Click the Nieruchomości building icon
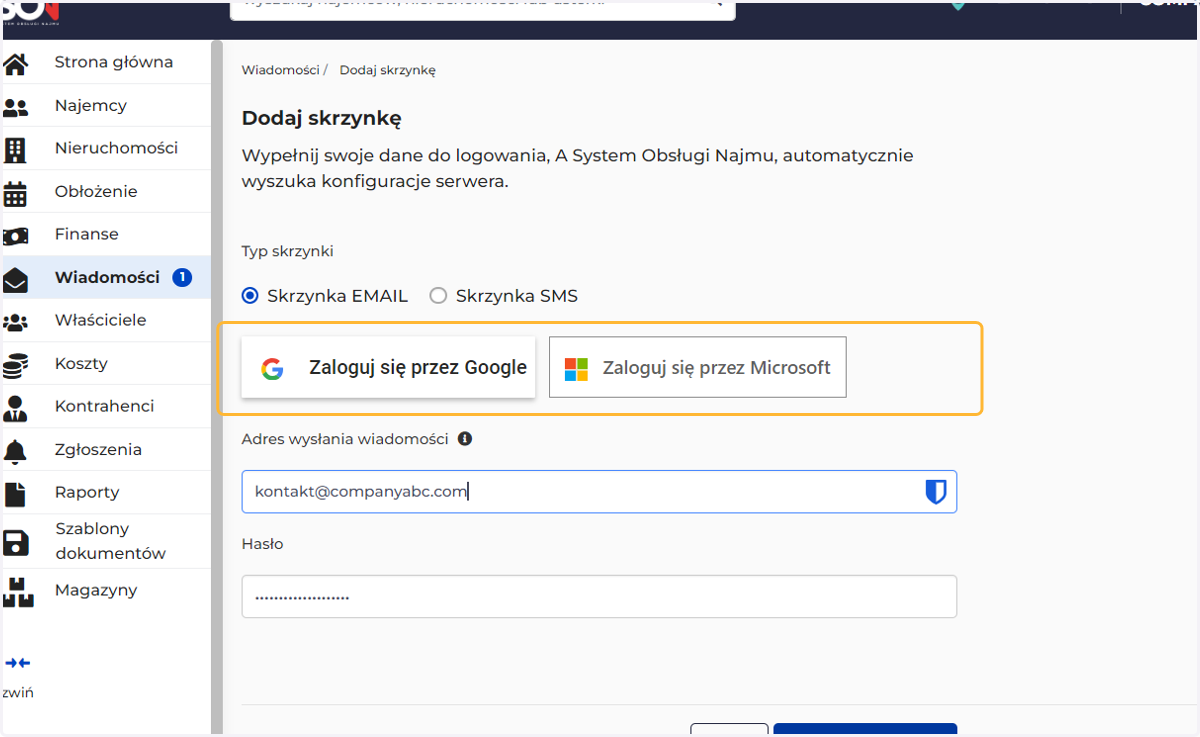The height and width of the screenshot is (737, 1200). [x=15, y=150]
